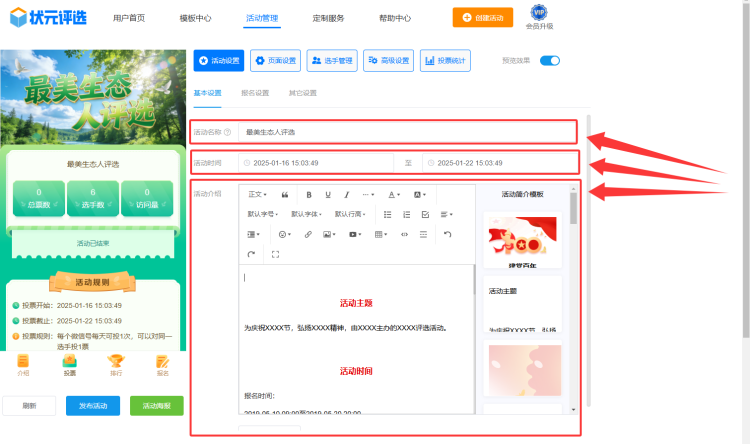Viewport: 750px width, 444px height.
Task: Open the 排行 tab in preview footer
Action: 116,365
